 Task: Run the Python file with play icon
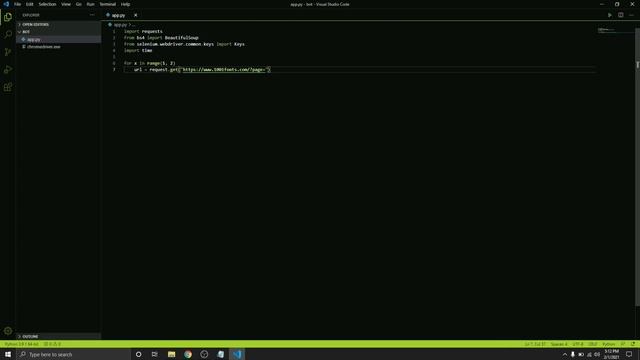[610, 15]
